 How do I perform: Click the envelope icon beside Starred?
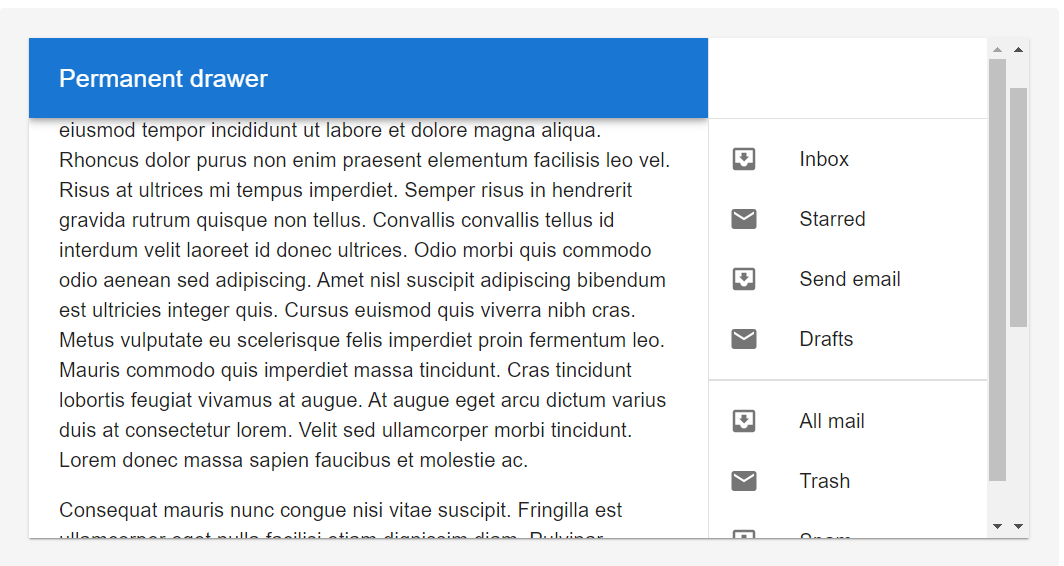[x=744, y=219]
